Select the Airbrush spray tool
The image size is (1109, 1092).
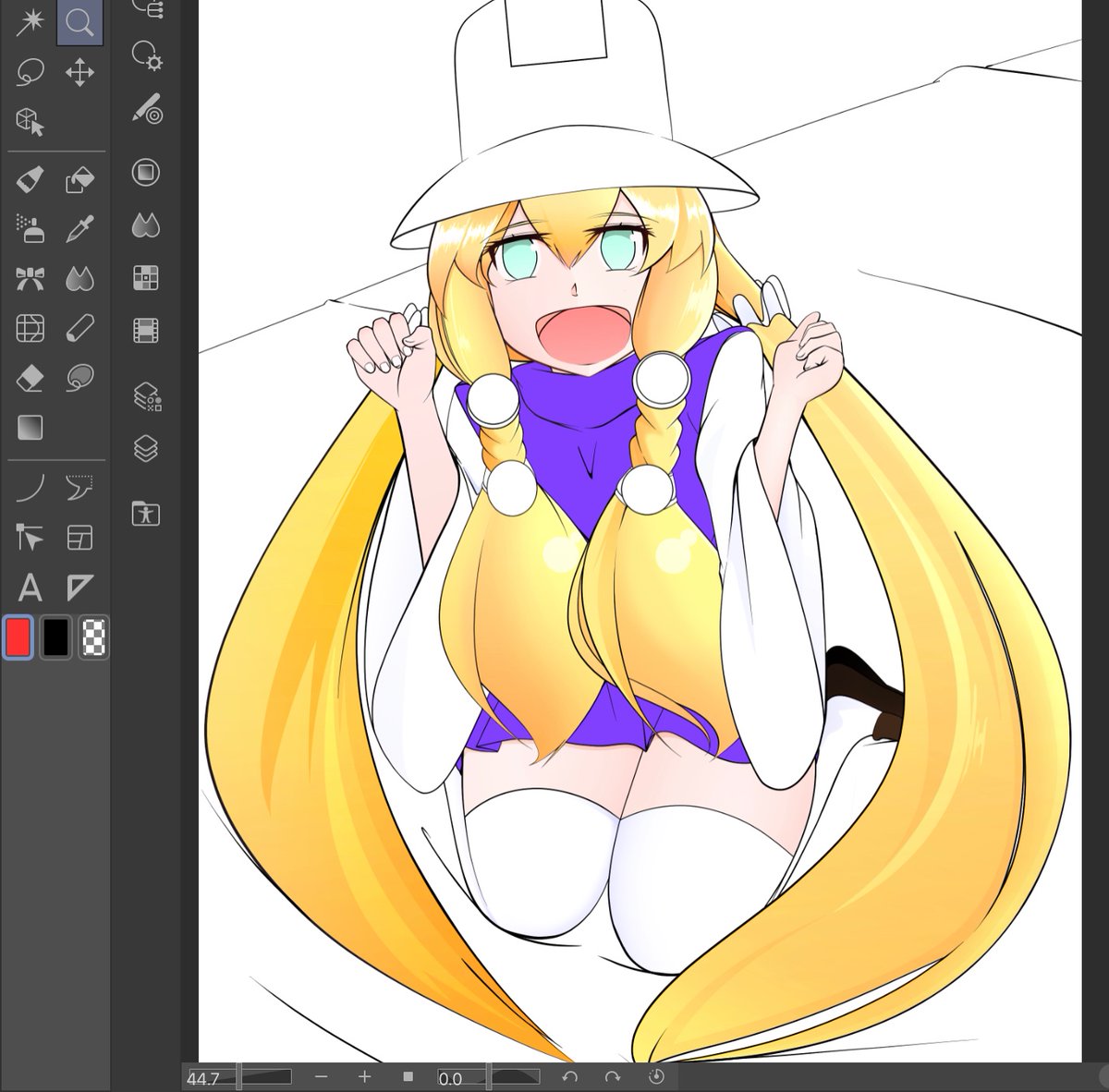30,227
